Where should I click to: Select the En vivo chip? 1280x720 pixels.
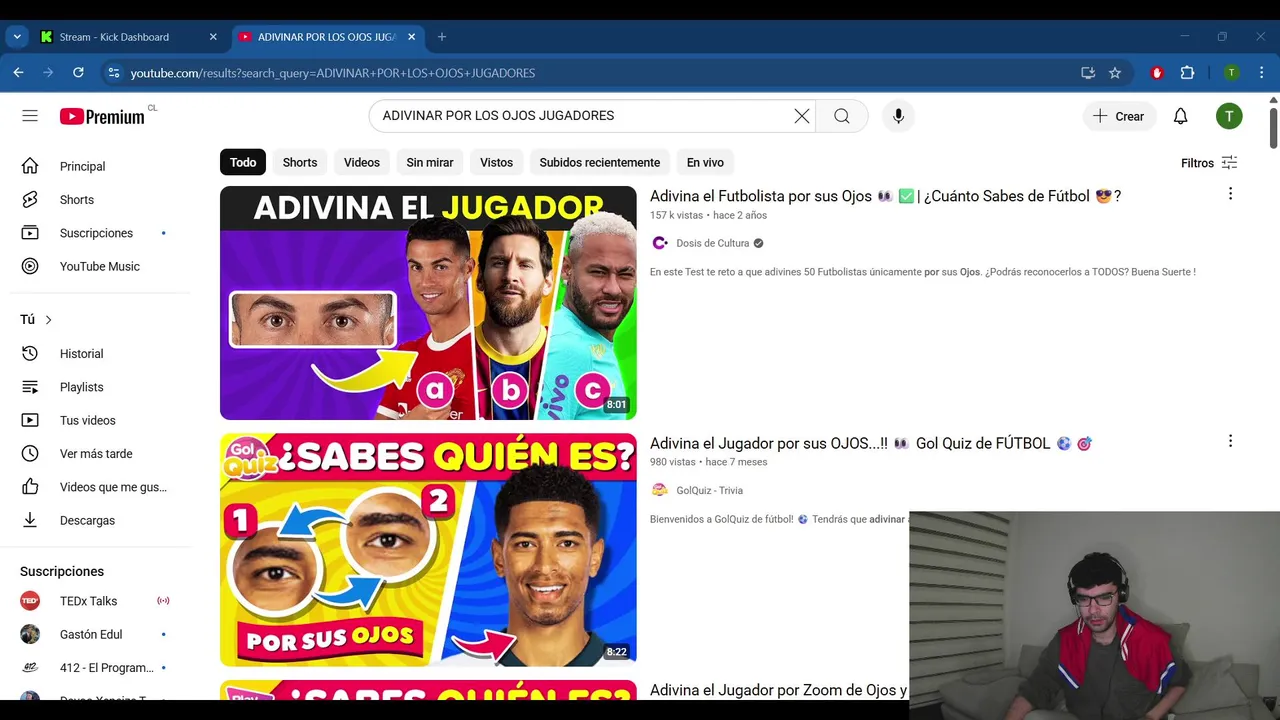pyautogui.click(x=705, y=162)
